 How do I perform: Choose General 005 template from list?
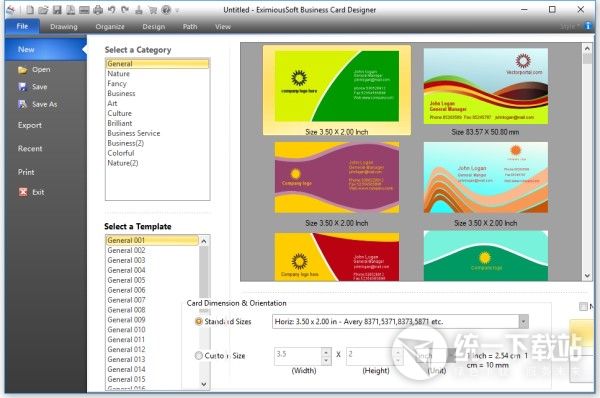126,280
